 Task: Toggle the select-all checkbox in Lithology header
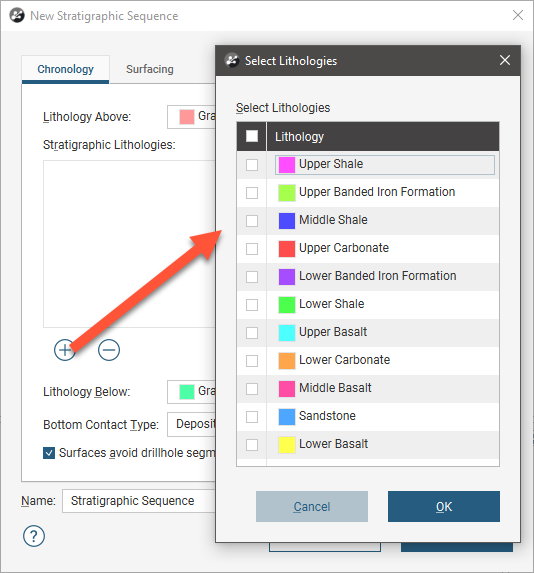point(252,136)
